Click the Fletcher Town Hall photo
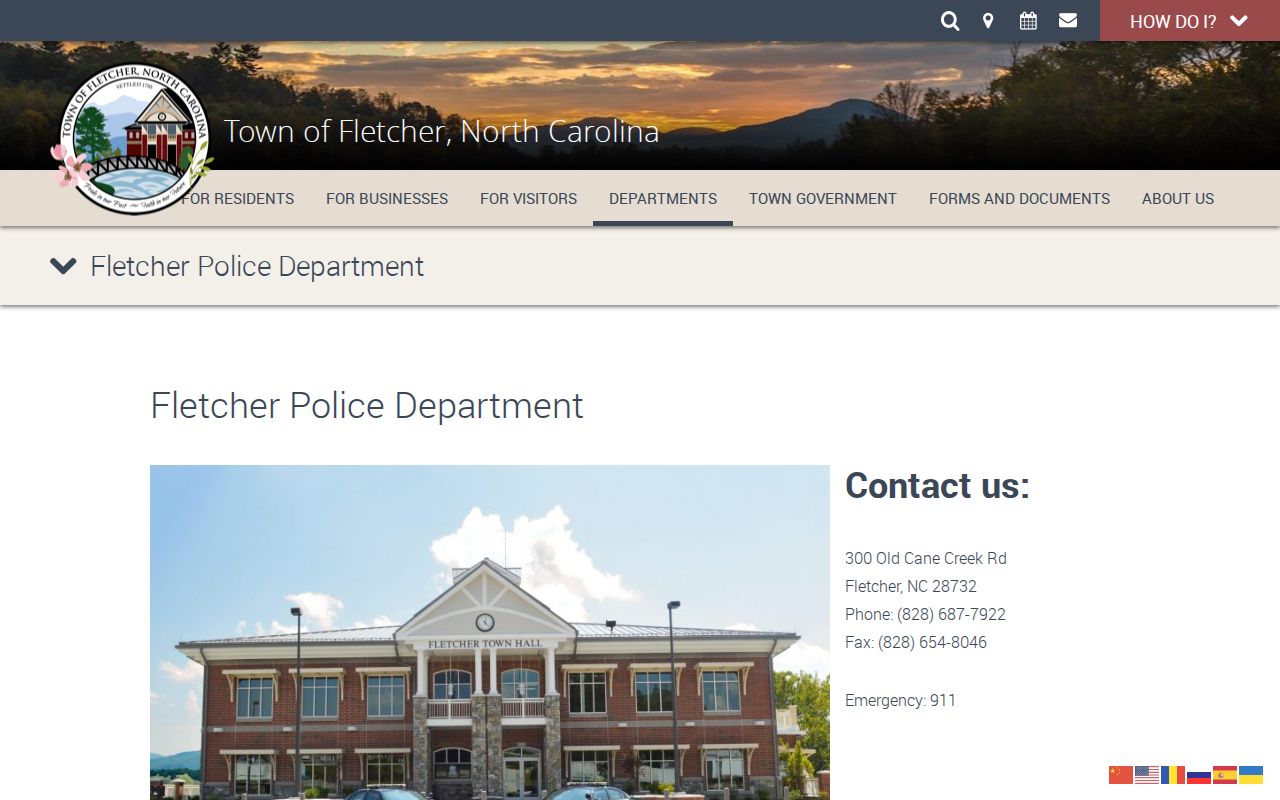 point(490,632)
